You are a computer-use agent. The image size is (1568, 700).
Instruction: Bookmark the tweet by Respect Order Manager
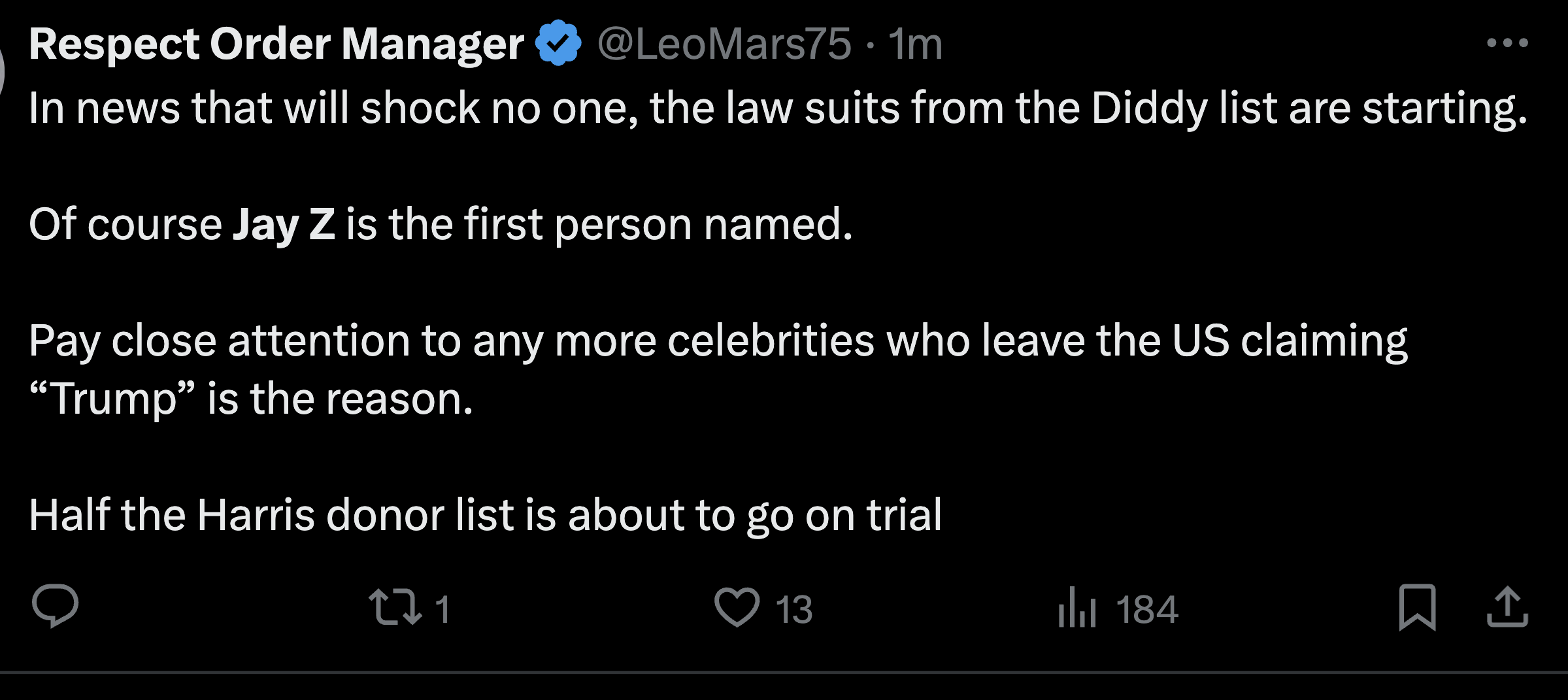tap(1417, 607)
